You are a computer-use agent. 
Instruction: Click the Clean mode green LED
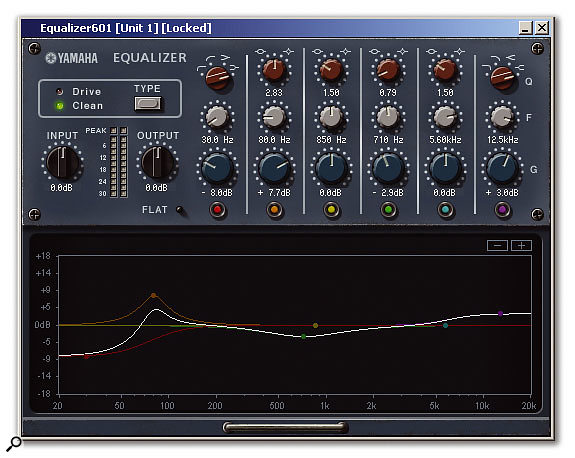(x=59, y=106)
